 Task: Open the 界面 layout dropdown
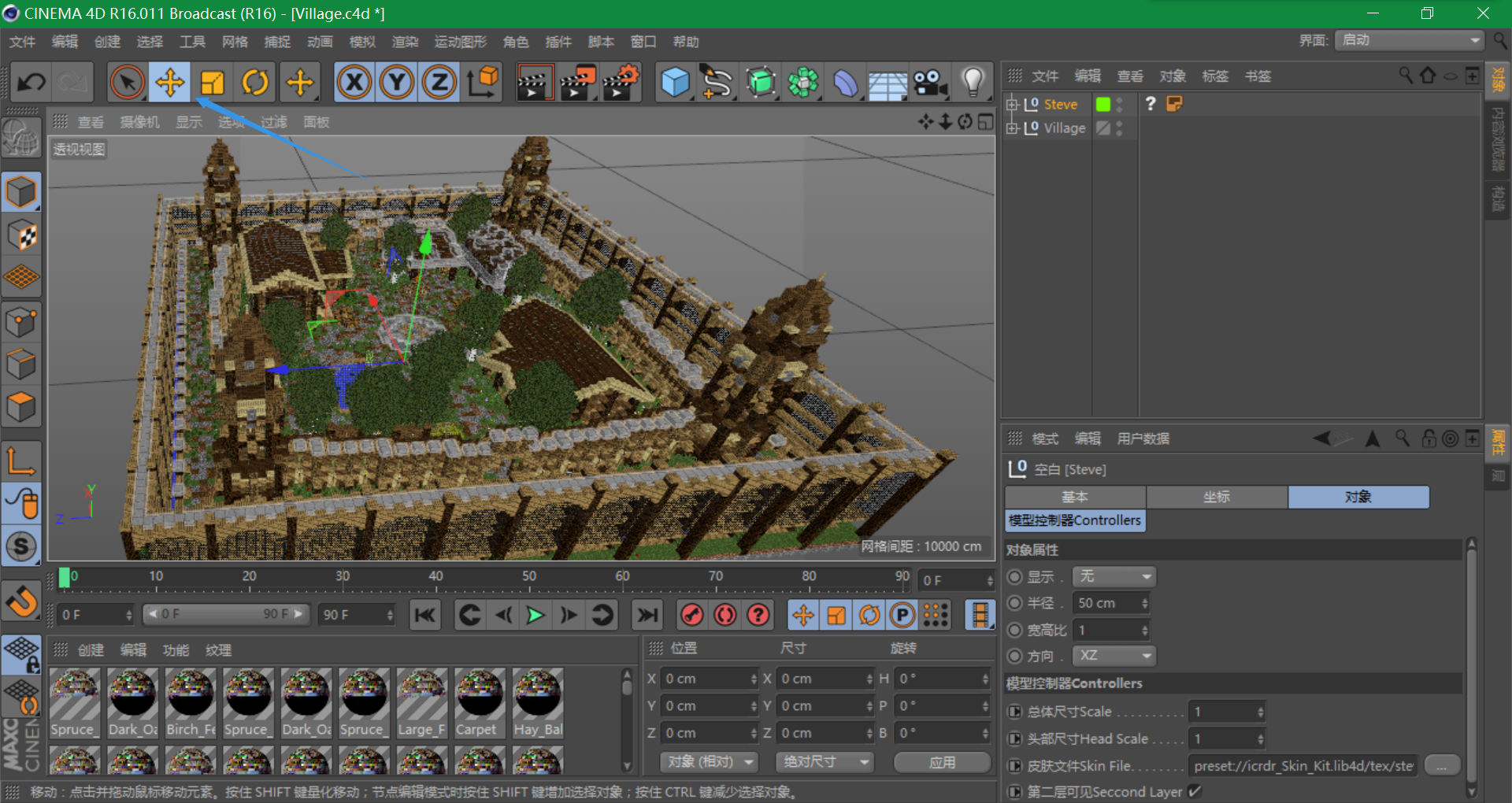click(1410, 40)
